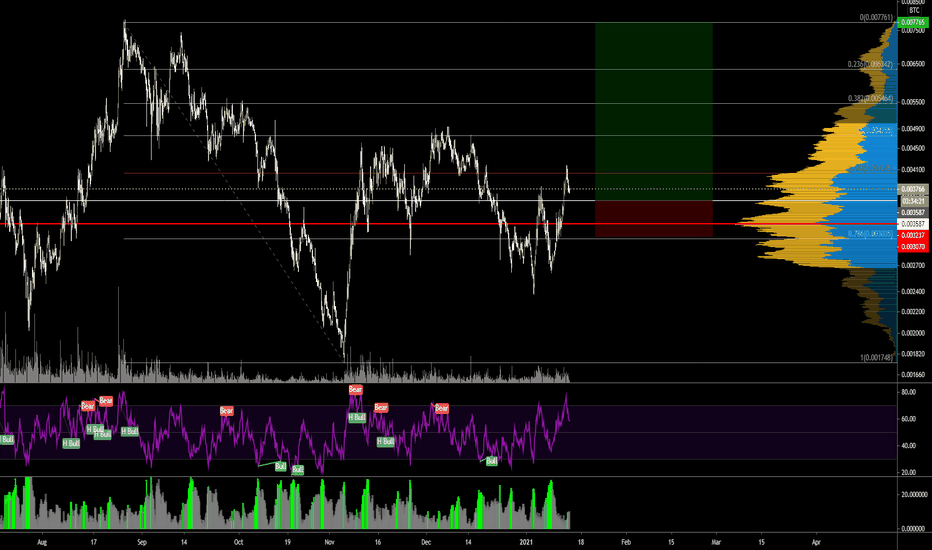Click the 0.004100 price axis value
This screenshot has height=550, width=932.
point(913,170)
